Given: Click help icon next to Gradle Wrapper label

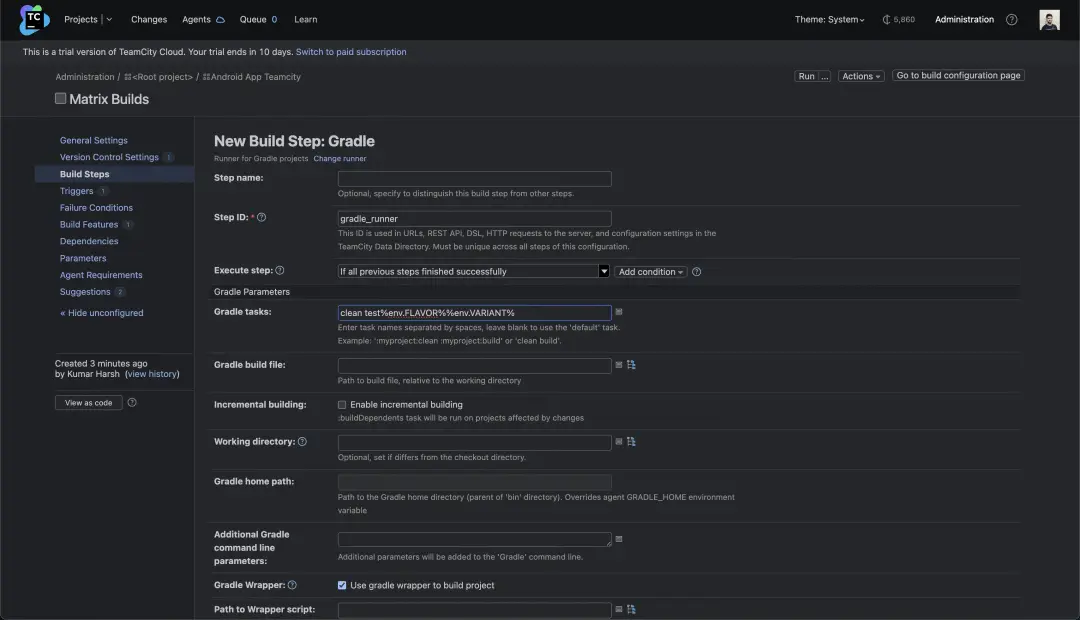Looking at the screenshot, I should 292,585.
